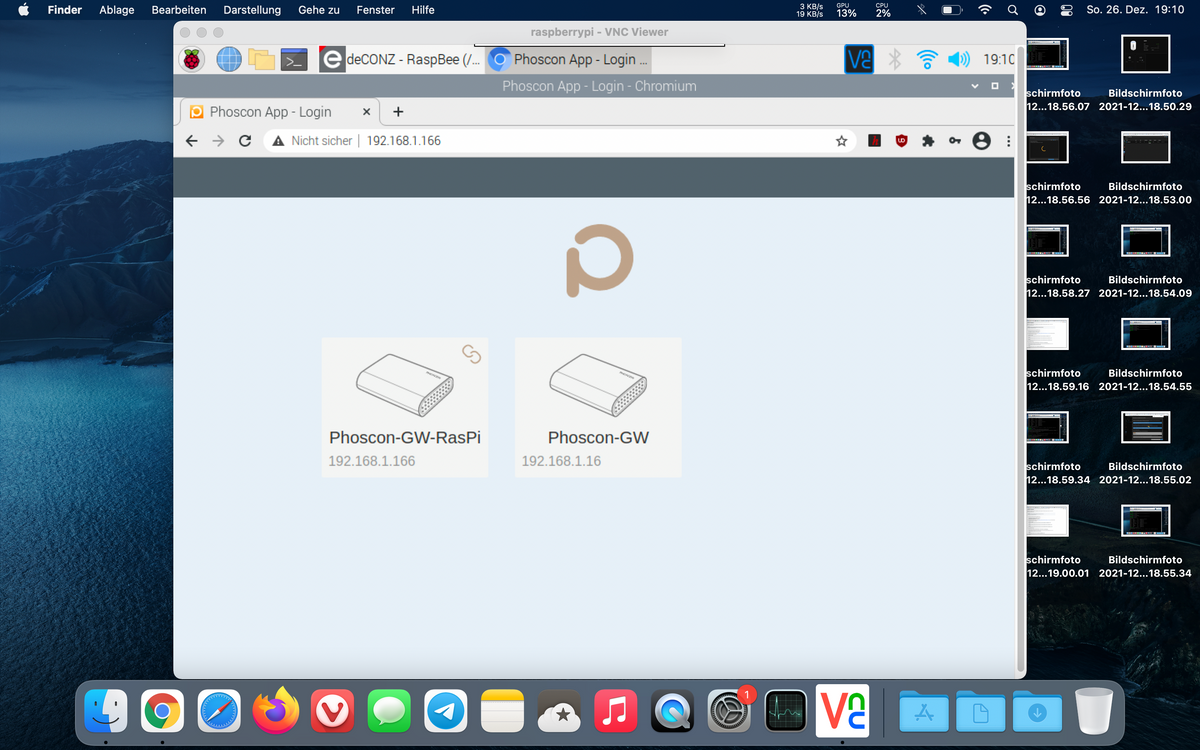Open a new Chromium tab
This screenshot has height=750, width=1200.
point(398,112)
